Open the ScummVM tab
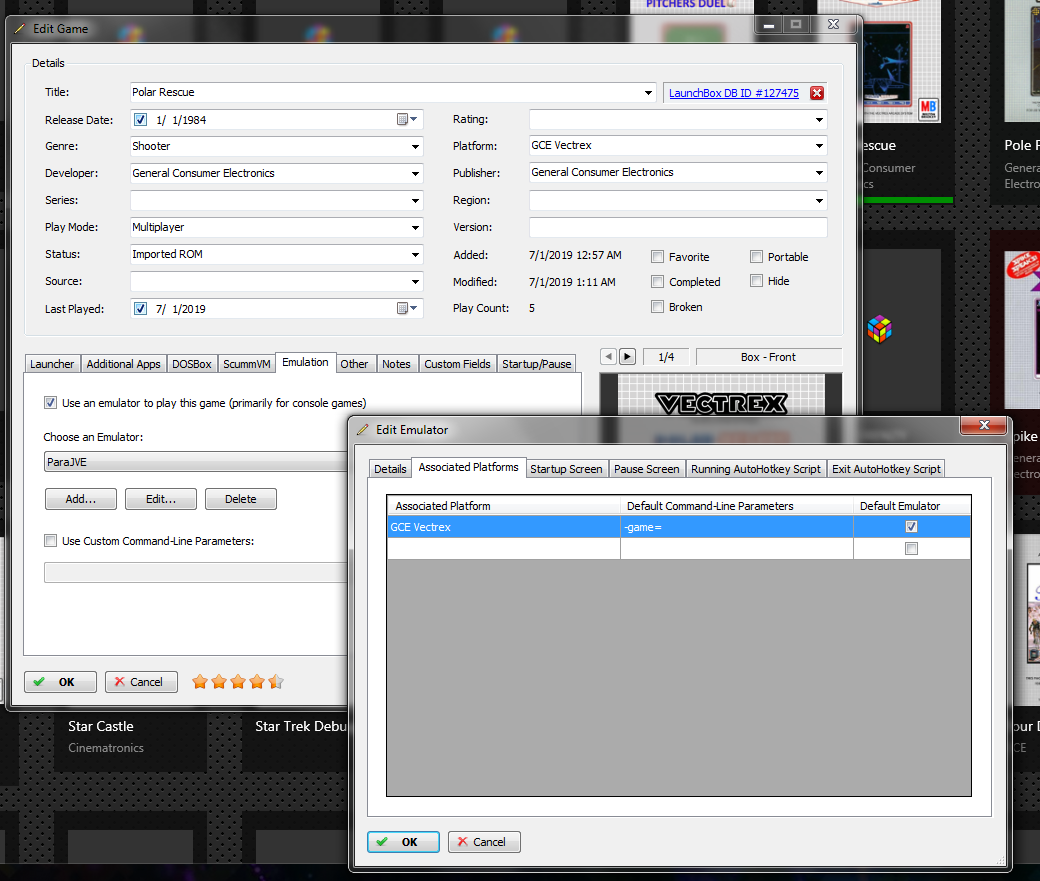Viewport: 1040px width, 881px height. coord(247,364)
